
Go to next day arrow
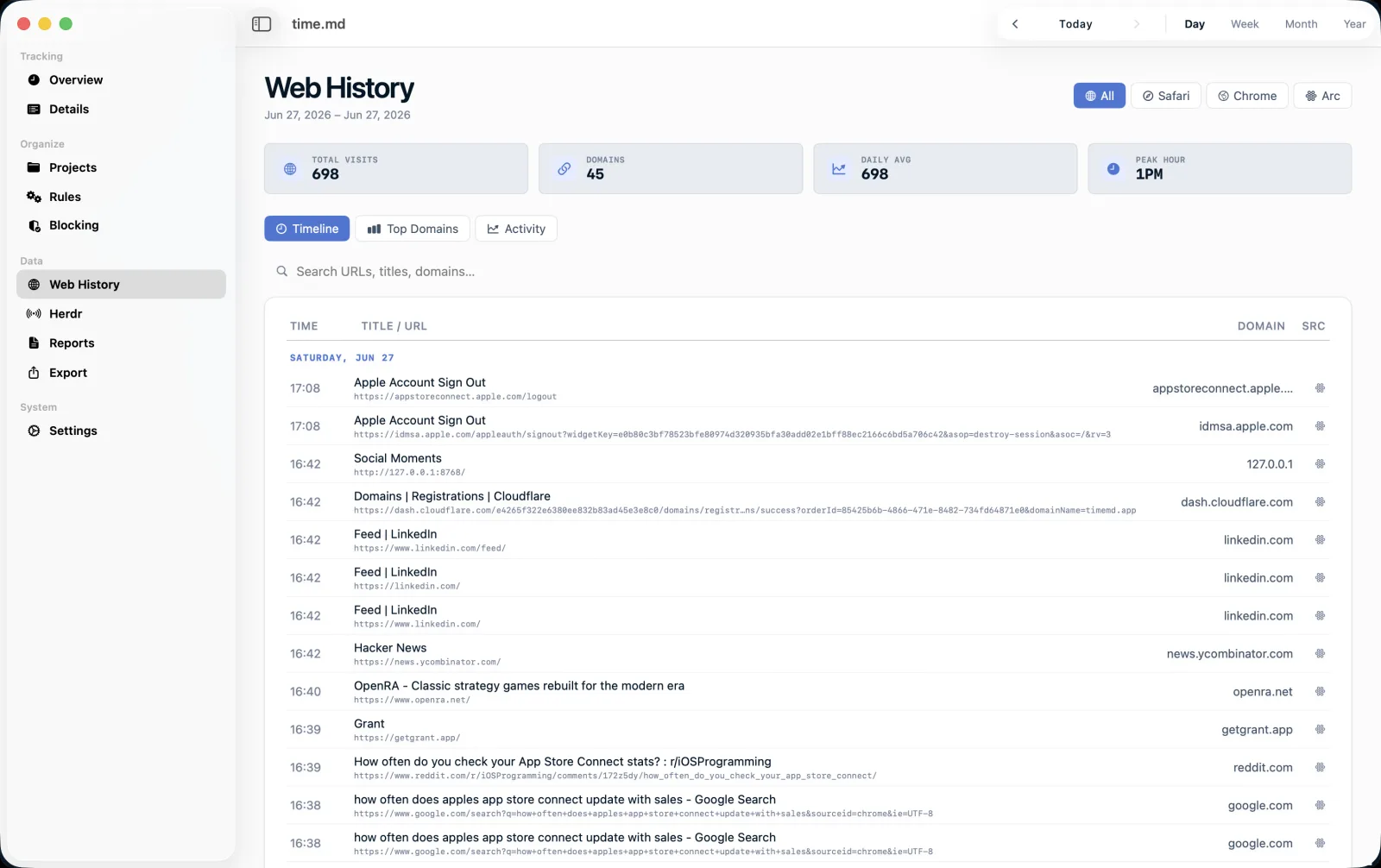1137,24
